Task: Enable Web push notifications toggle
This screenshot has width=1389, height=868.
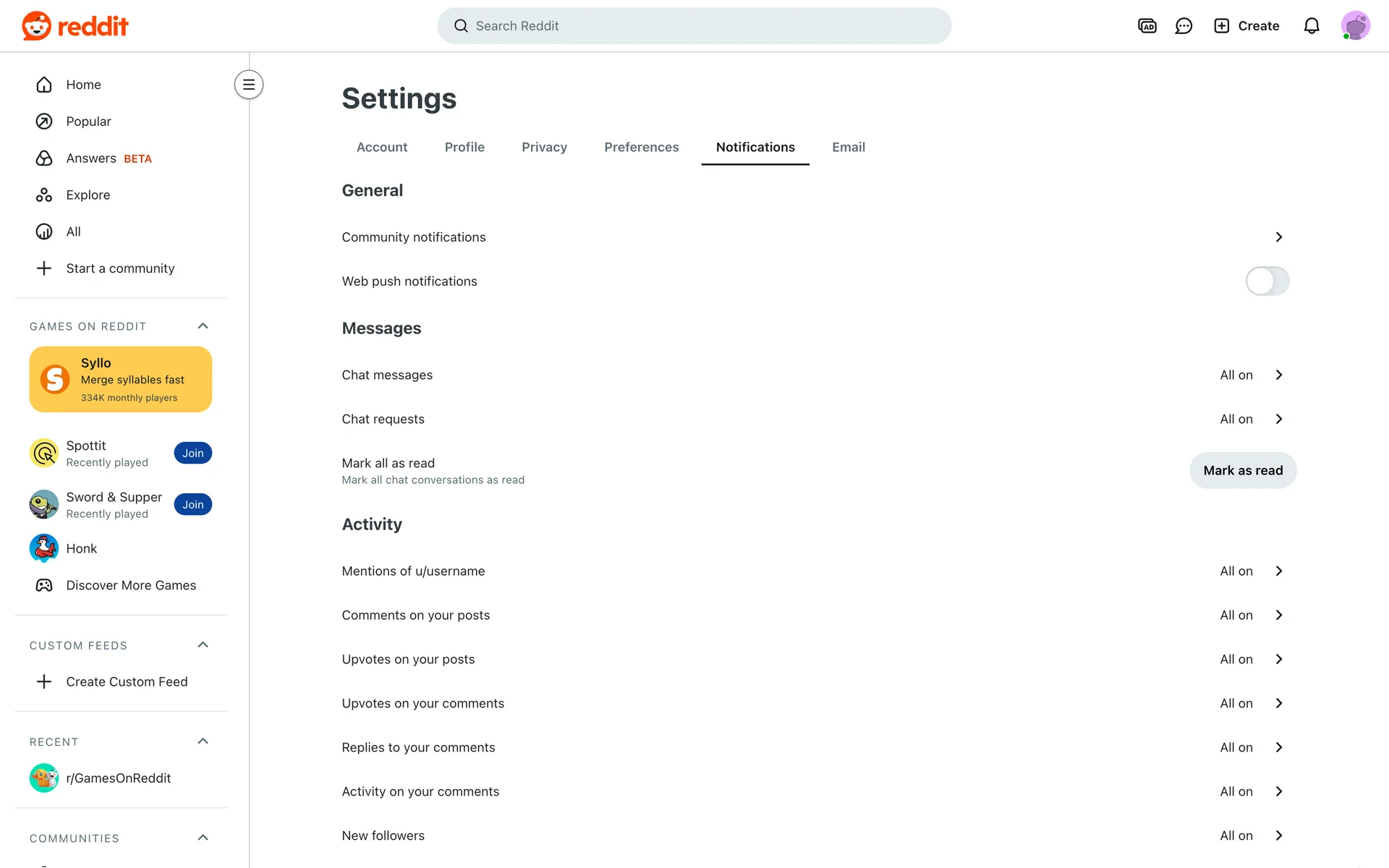Action: point(1267,281)
